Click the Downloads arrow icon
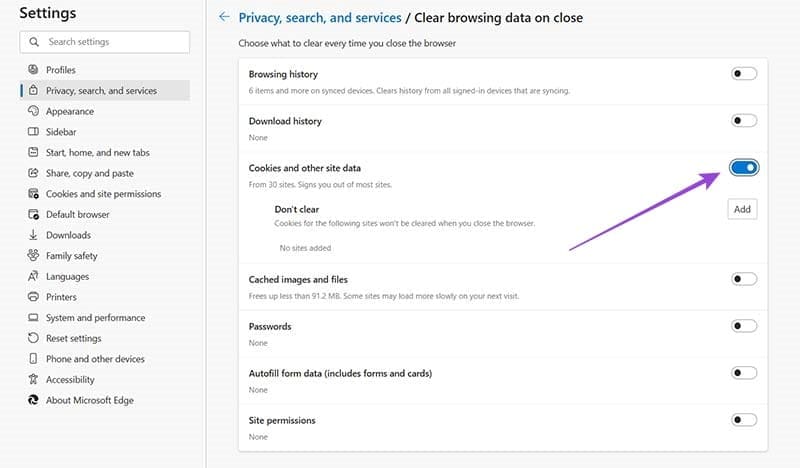The width and height of the screenshot is (800, 468). pos(33,235)
